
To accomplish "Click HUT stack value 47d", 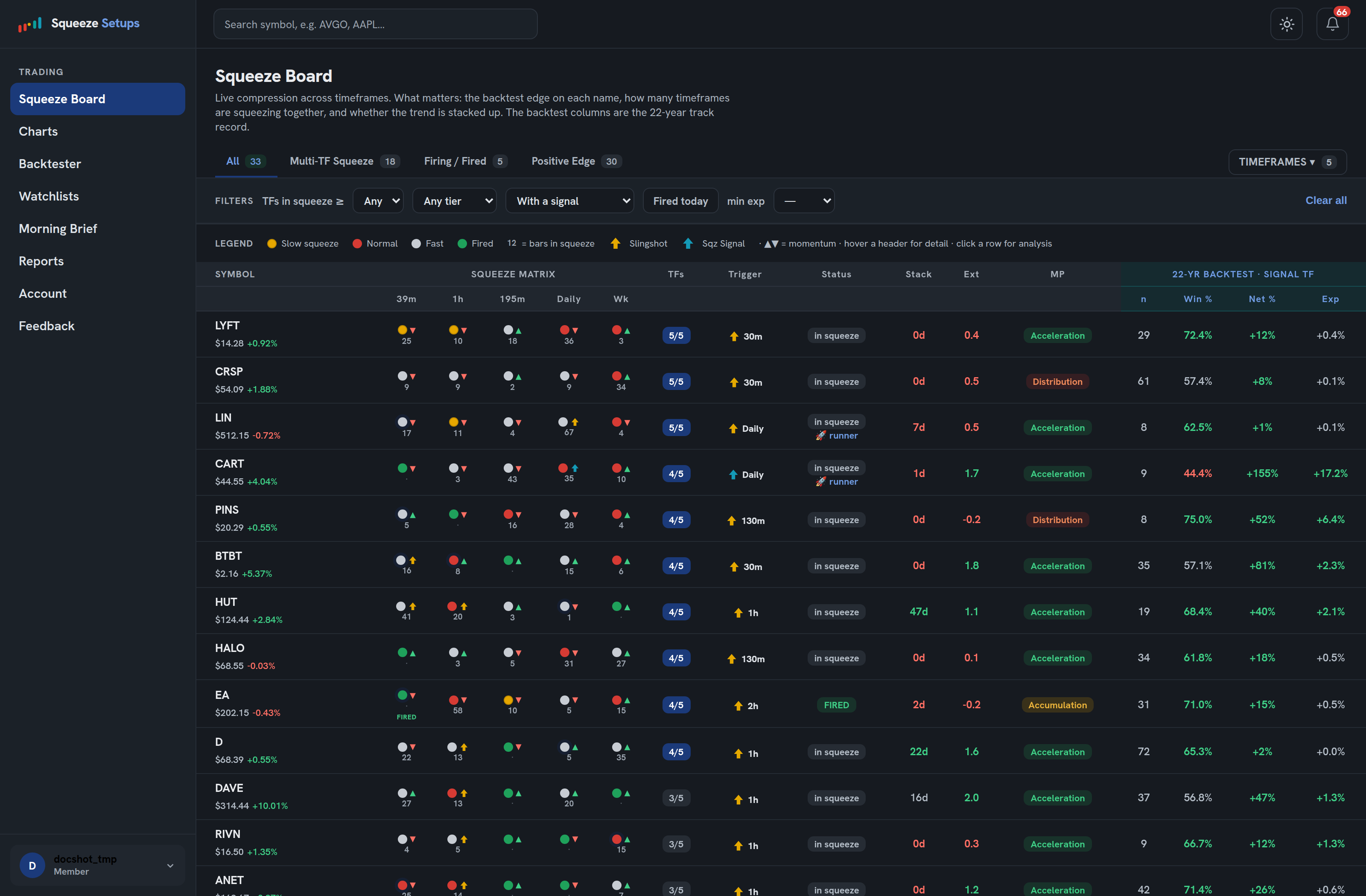I will tap(918, 611).
